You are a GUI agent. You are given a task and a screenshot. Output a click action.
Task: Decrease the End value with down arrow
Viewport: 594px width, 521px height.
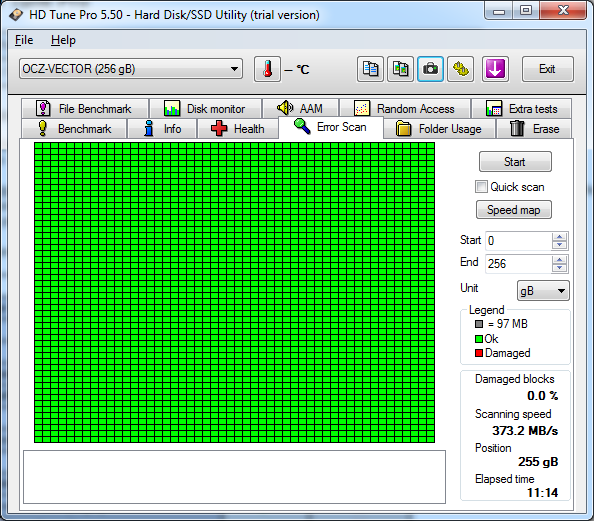559,268
